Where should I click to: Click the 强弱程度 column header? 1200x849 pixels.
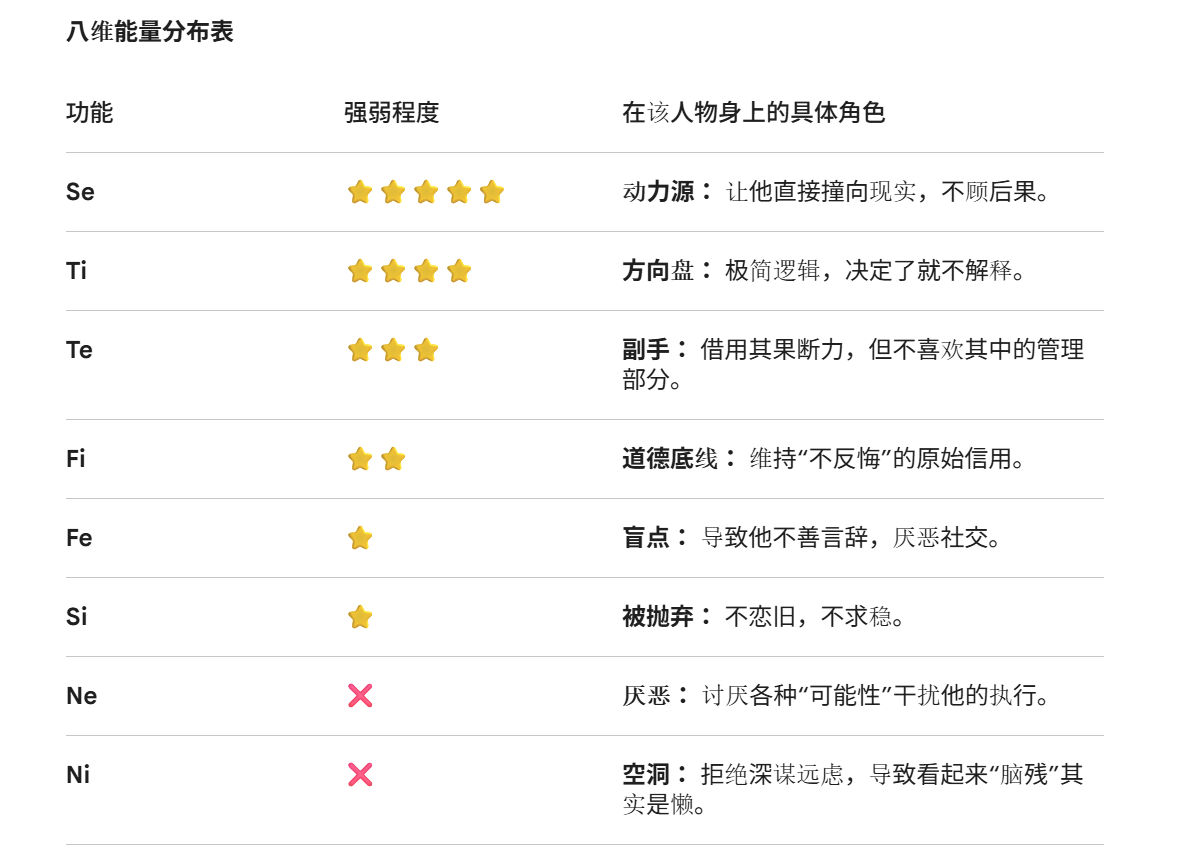pos(392,113)
